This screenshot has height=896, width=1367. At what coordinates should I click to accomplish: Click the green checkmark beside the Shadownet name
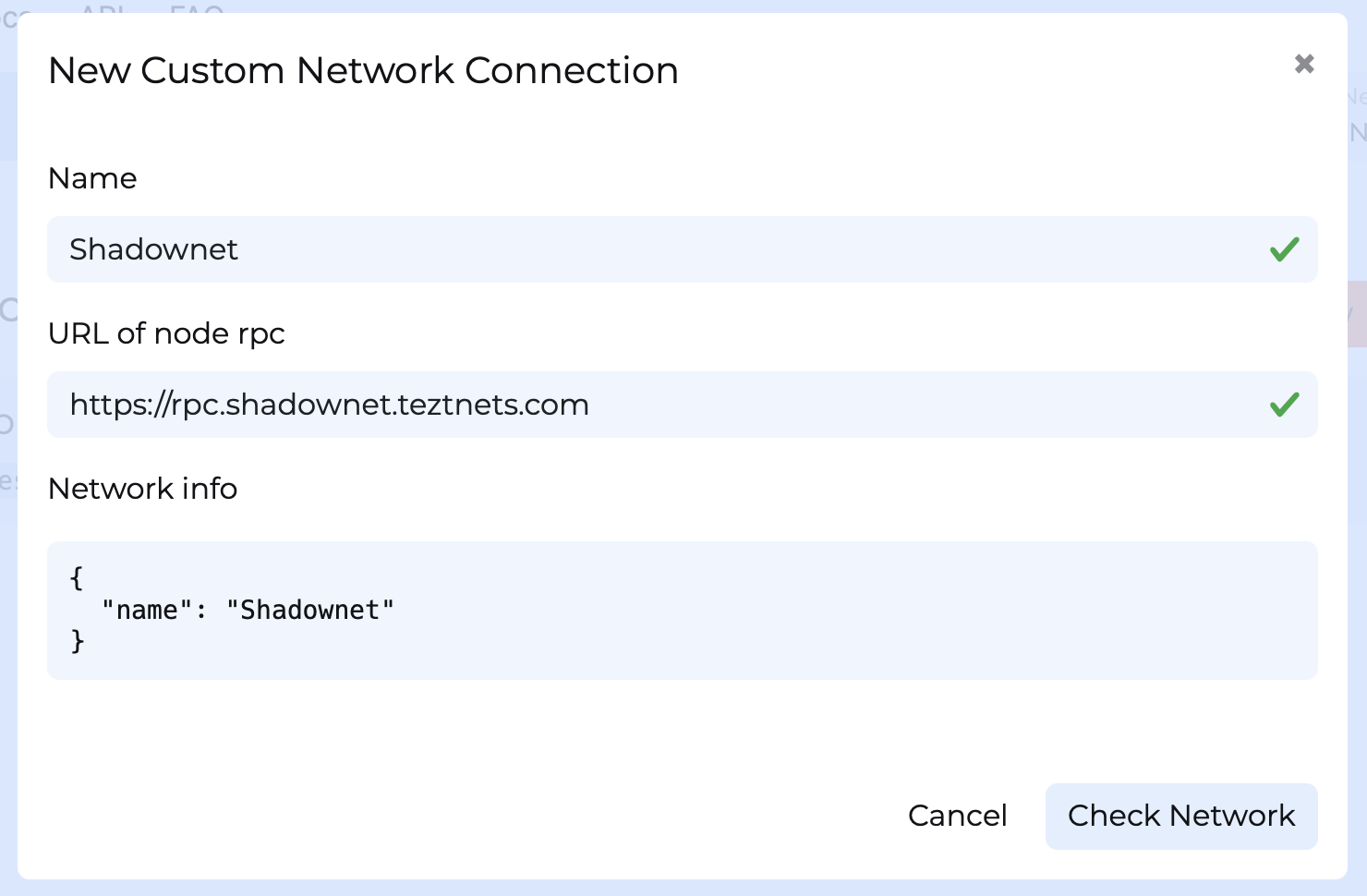1283,248
